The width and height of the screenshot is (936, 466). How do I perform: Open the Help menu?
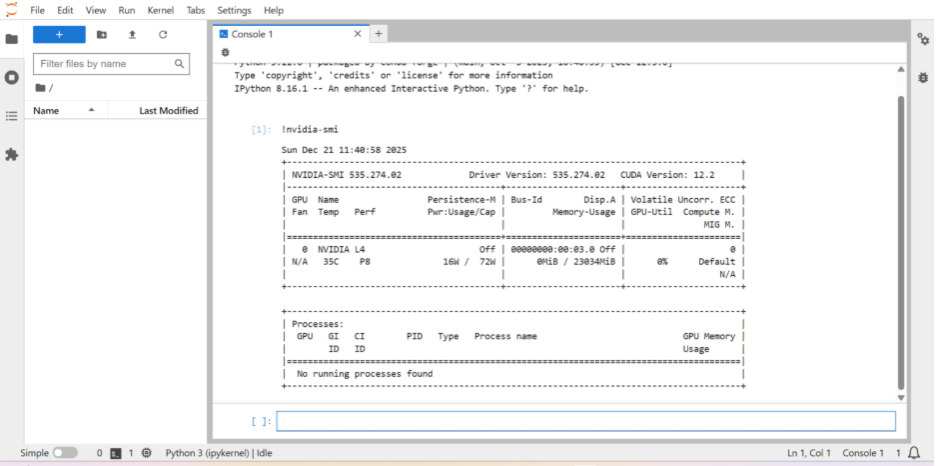coord(273,10)
